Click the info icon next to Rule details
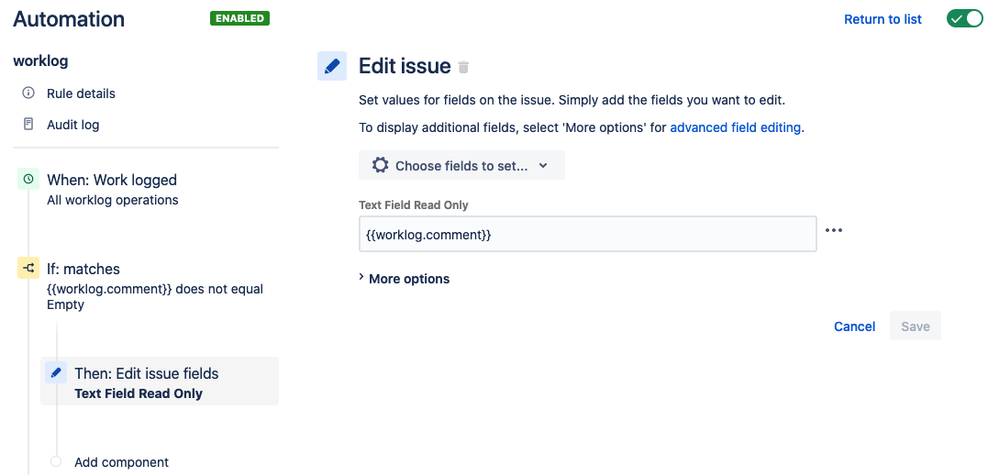 click(28, 93)
